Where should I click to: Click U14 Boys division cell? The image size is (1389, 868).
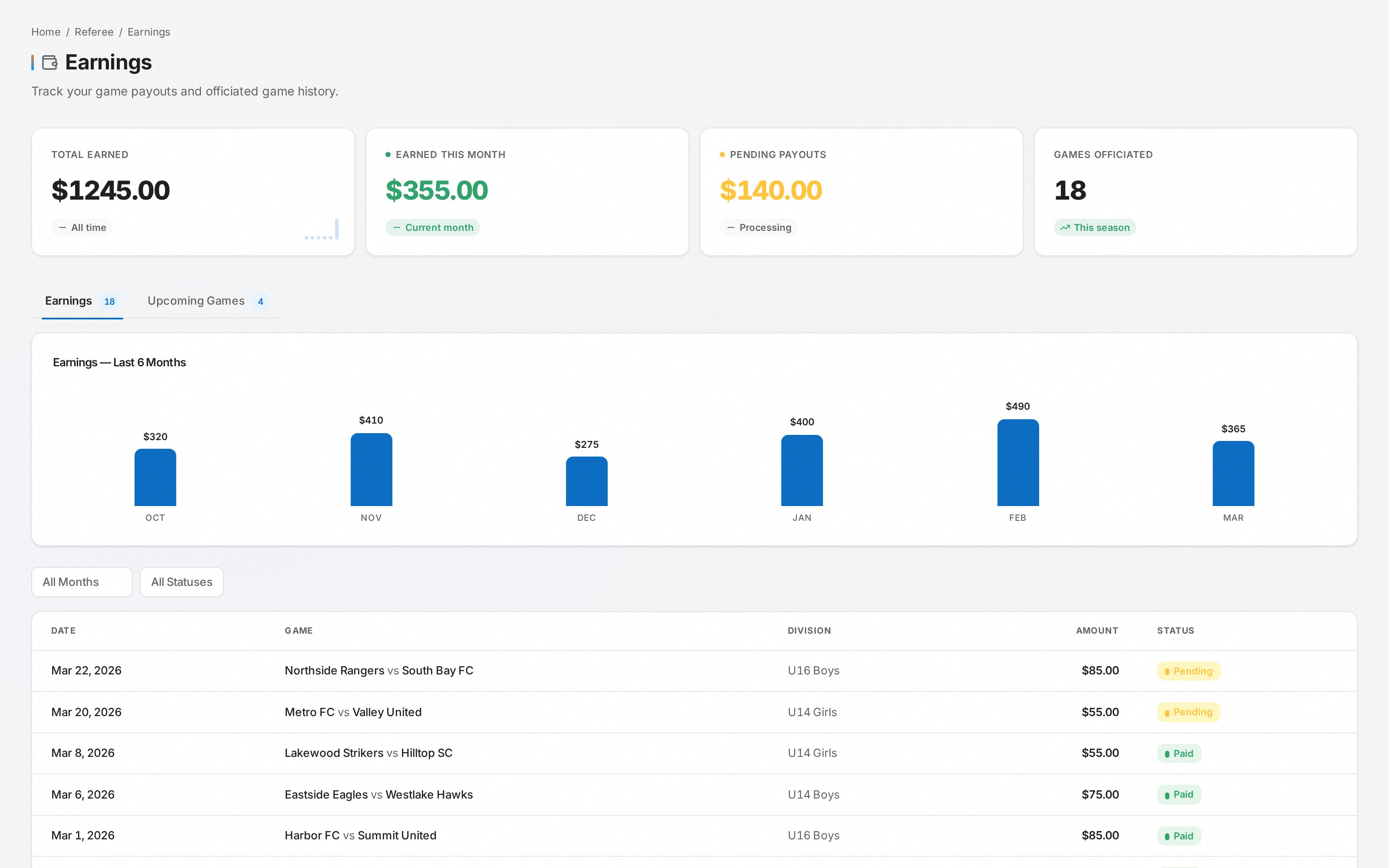pyautogui.click(x=813, y=795)
